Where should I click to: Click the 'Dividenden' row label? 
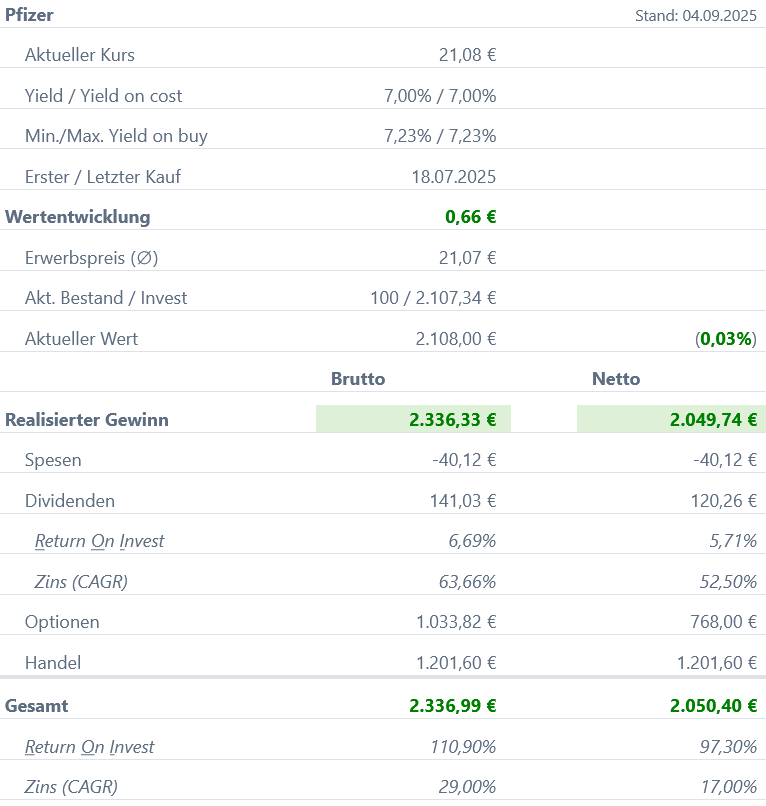point(70,501)
